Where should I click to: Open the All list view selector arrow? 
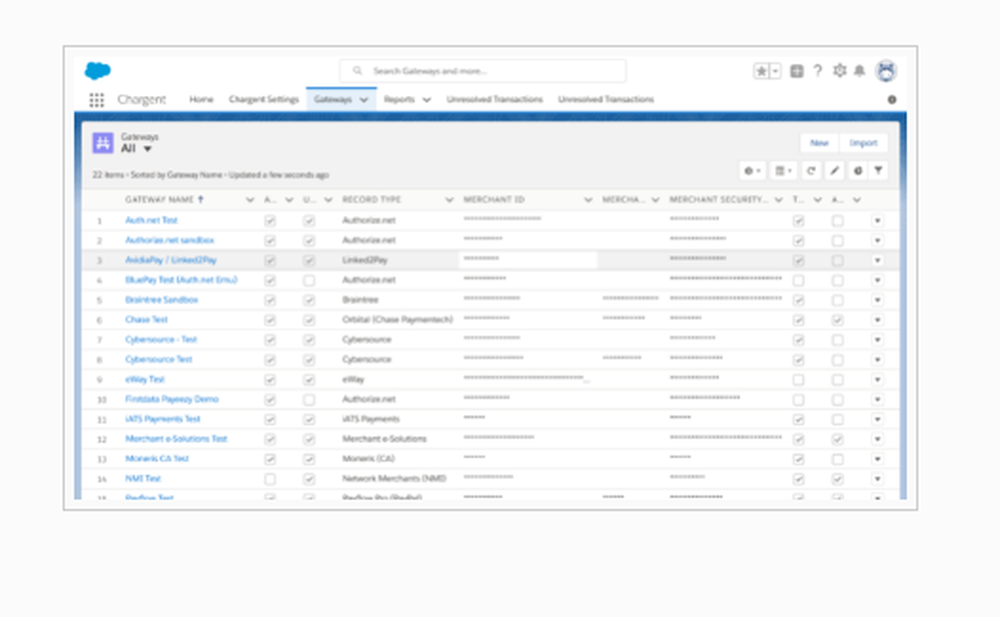(x=147, y=149)
